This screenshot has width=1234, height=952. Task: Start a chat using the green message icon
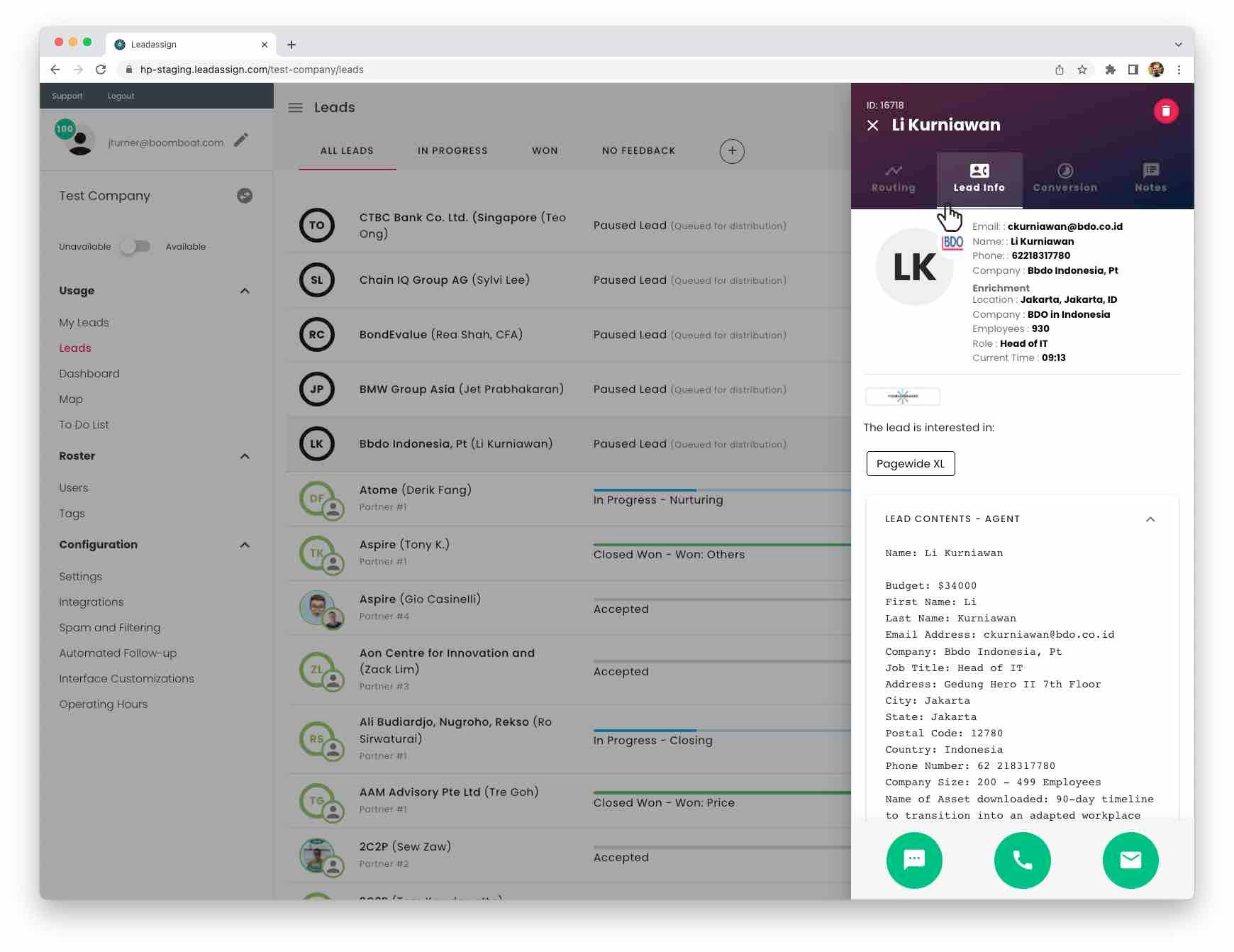[914, 860]
